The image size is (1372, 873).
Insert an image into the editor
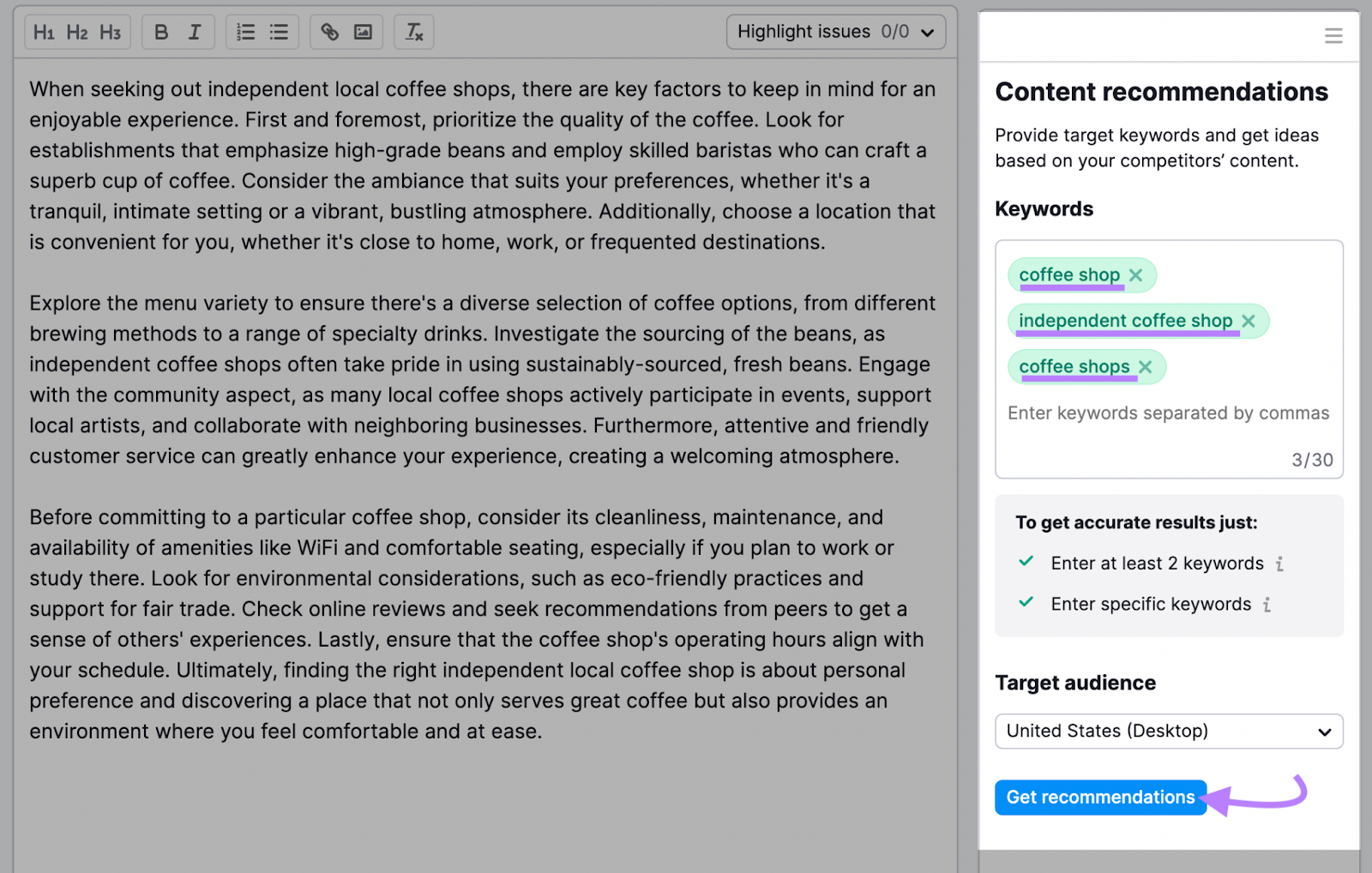tap(364, 33)
